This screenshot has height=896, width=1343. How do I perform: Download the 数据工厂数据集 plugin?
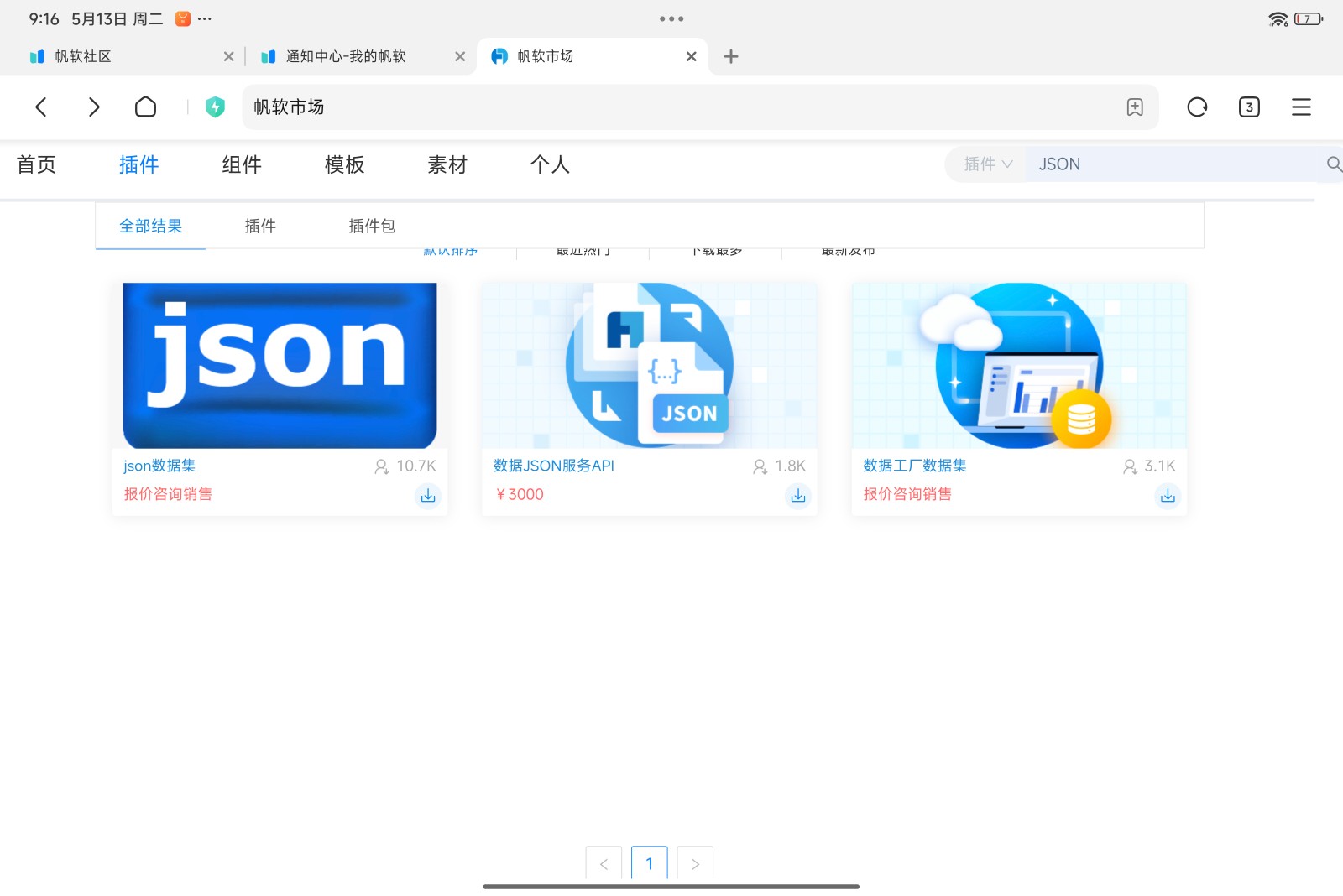tap(1168, 496)
